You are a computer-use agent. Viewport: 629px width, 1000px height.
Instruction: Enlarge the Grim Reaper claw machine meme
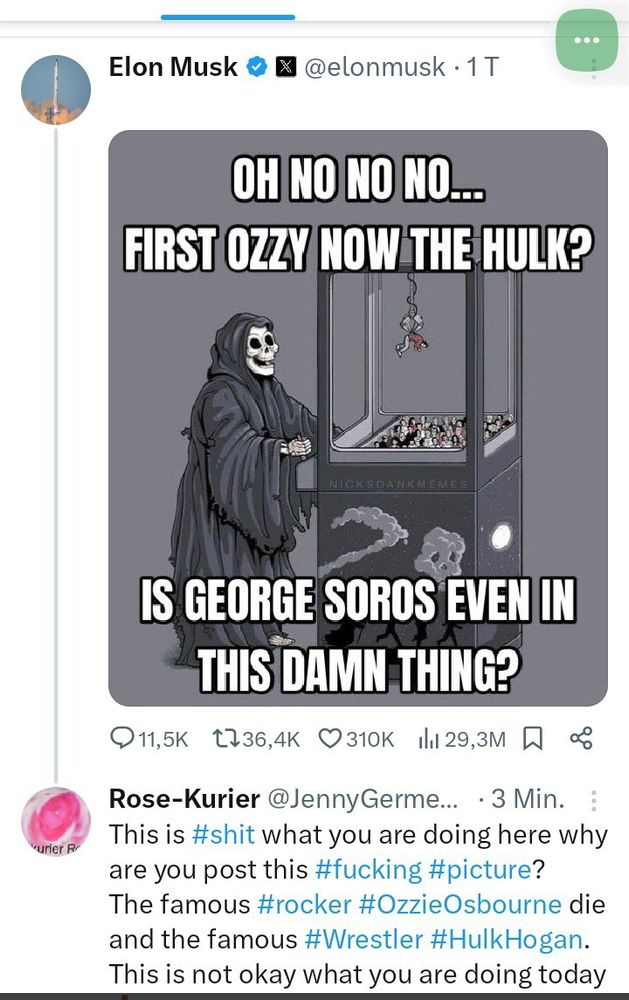tap(358, 418)
